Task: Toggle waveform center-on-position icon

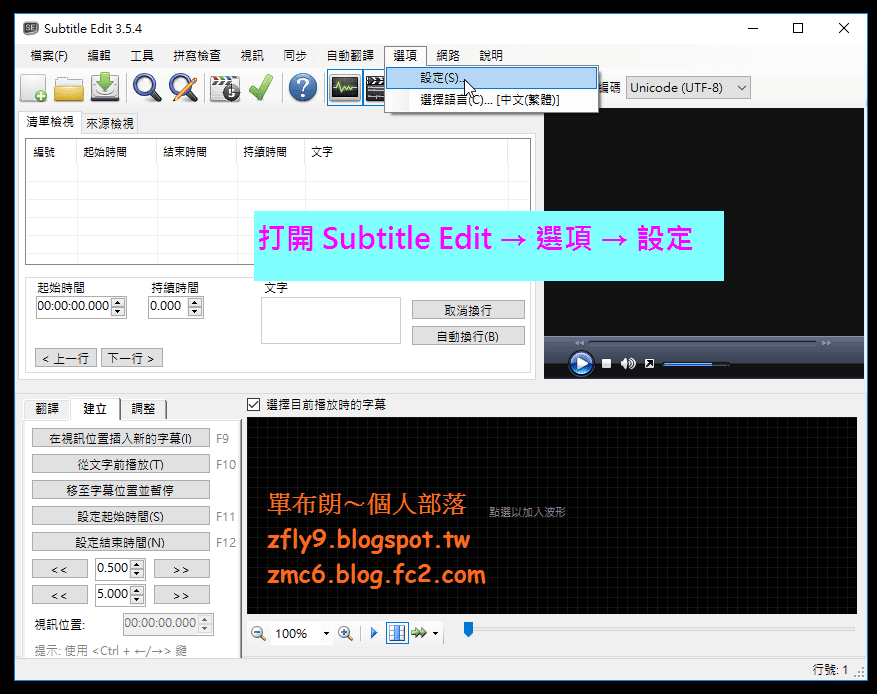Action: click(x=397, y=633)
